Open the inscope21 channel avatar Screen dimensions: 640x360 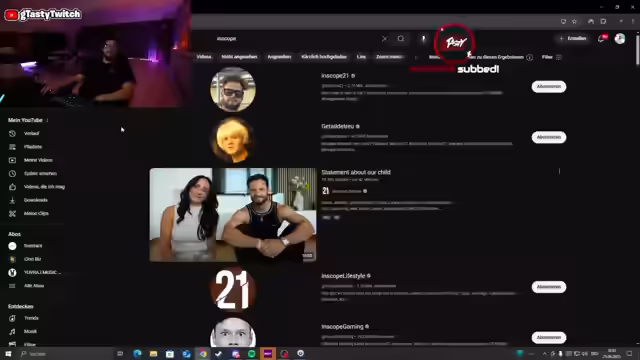click(x=233, y=89)
